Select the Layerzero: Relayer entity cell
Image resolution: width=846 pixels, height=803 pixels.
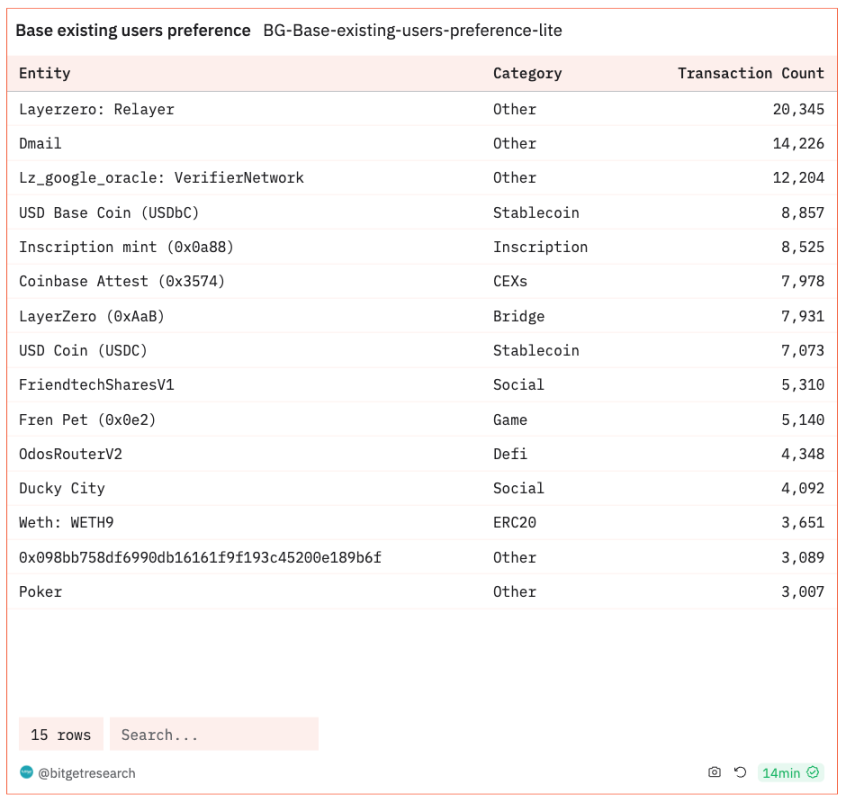coord(97,109)
